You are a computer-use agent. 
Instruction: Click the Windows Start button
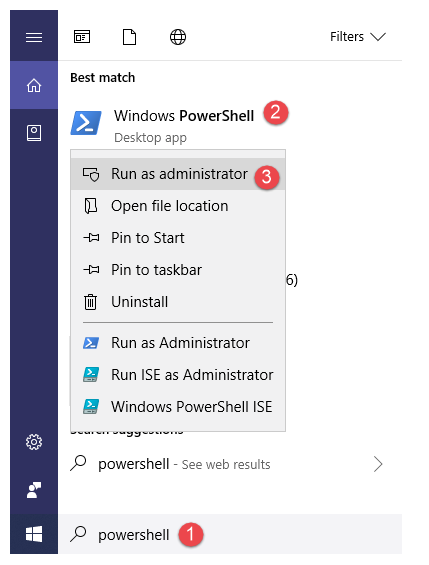click(x=34, y=534)
